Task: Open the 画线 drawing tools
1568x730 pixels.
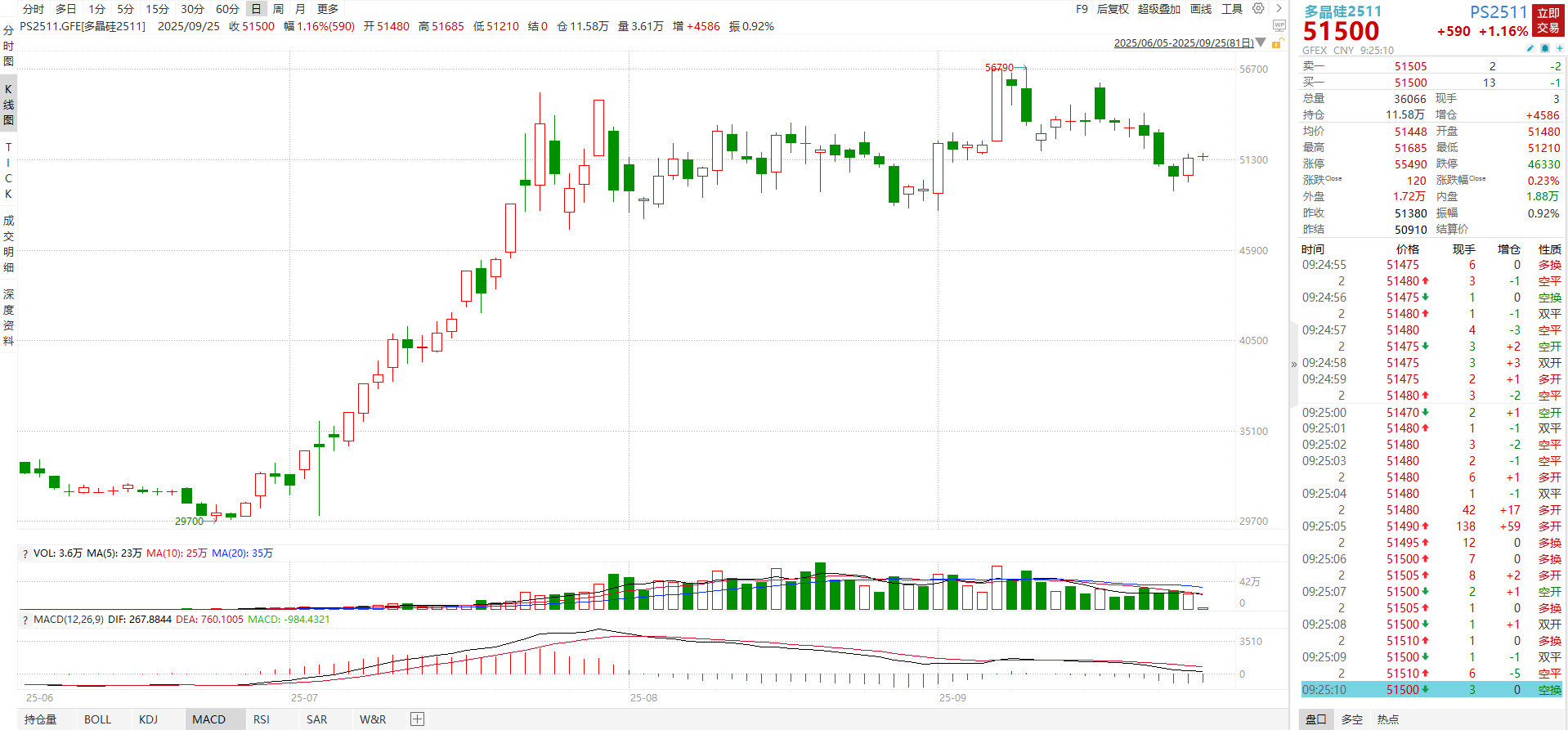Action: pyautogui.click(x=1201, y=9)
